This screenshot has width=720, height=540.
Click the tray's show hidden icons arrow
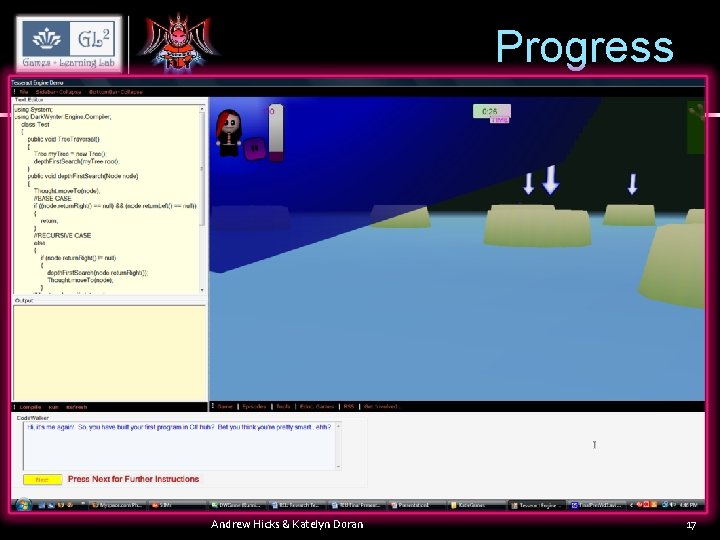tap(631, 506)
